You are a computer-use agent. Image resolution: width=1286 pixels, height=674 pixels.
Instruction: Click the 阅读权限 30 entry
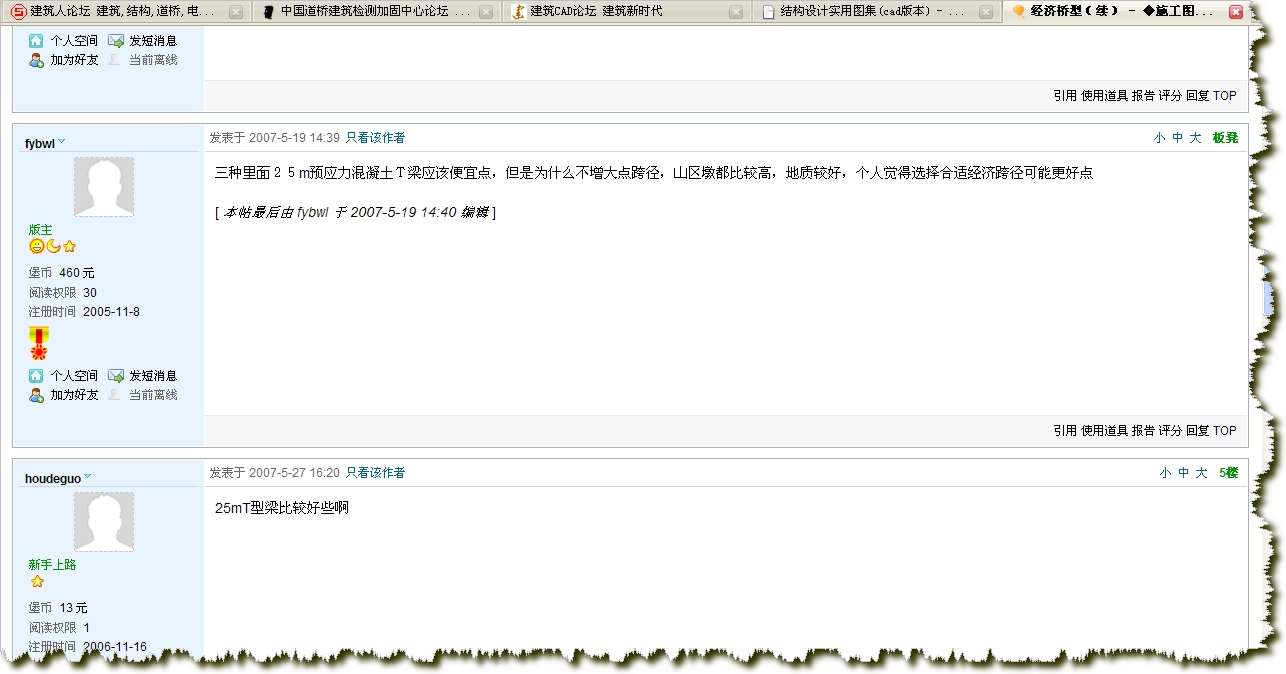coord(63,293)
